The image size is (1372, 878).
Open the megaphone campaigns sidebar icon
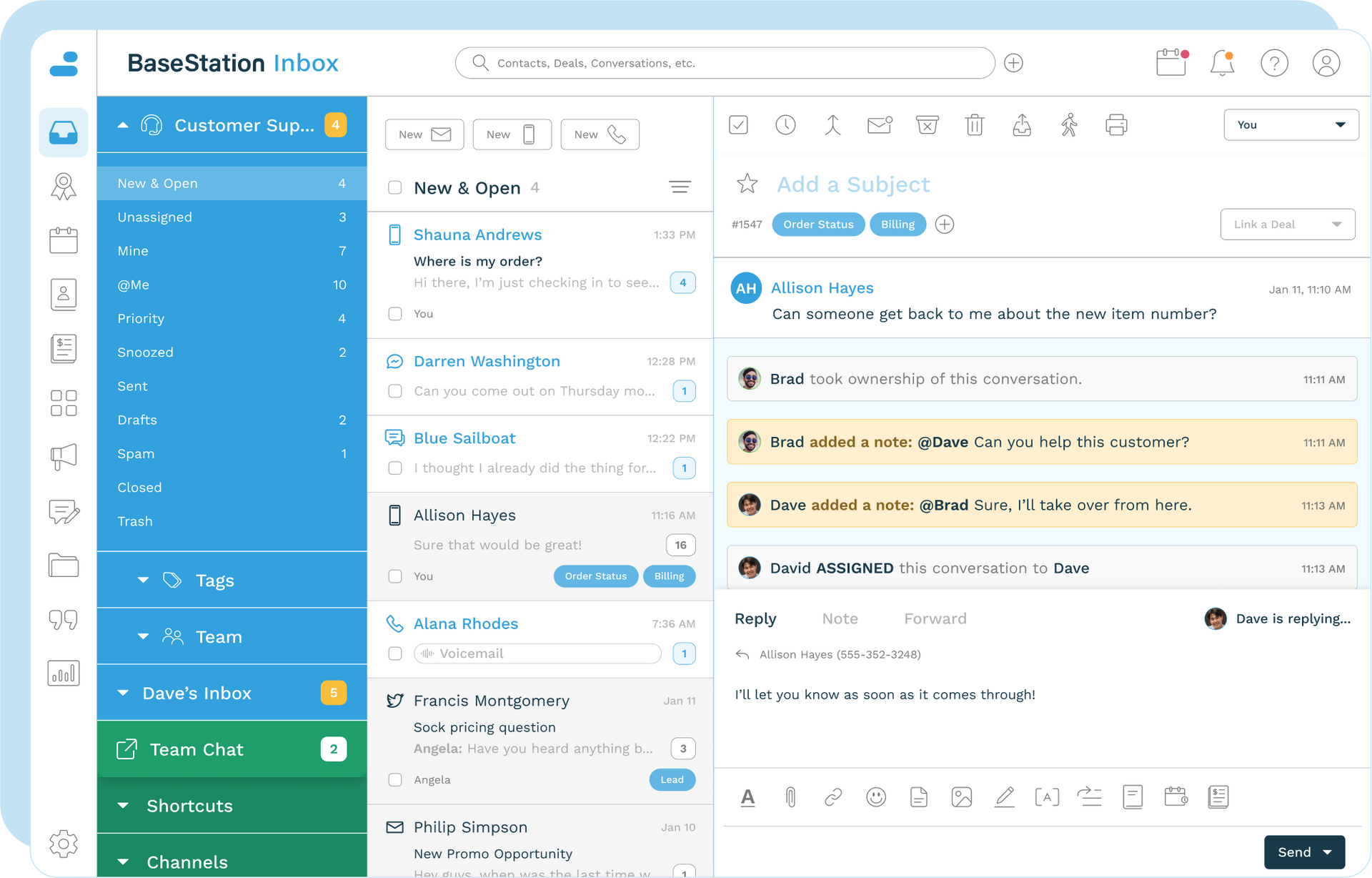pyautogui.click(x=64, y=457)
